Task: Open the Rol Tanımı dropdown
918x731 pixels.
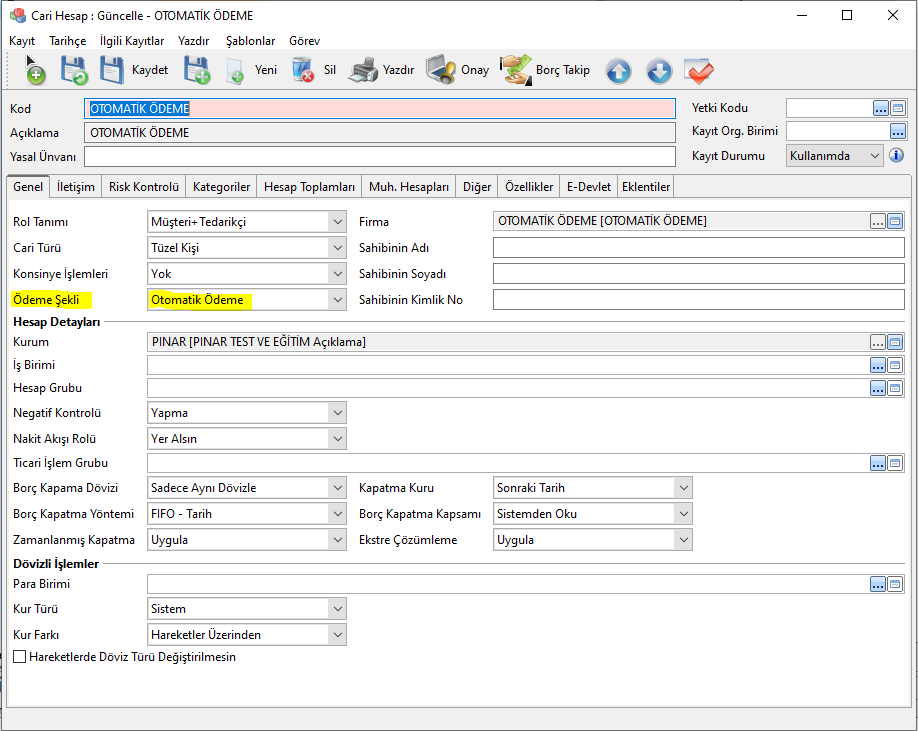Action: (338, 222)
